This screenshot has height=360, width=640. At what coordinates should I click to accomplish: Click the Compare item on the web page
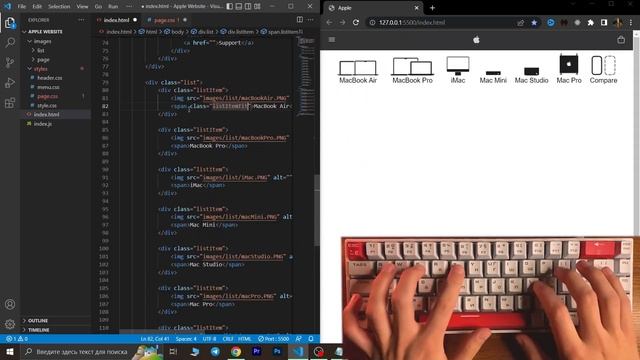pos(603,70)
